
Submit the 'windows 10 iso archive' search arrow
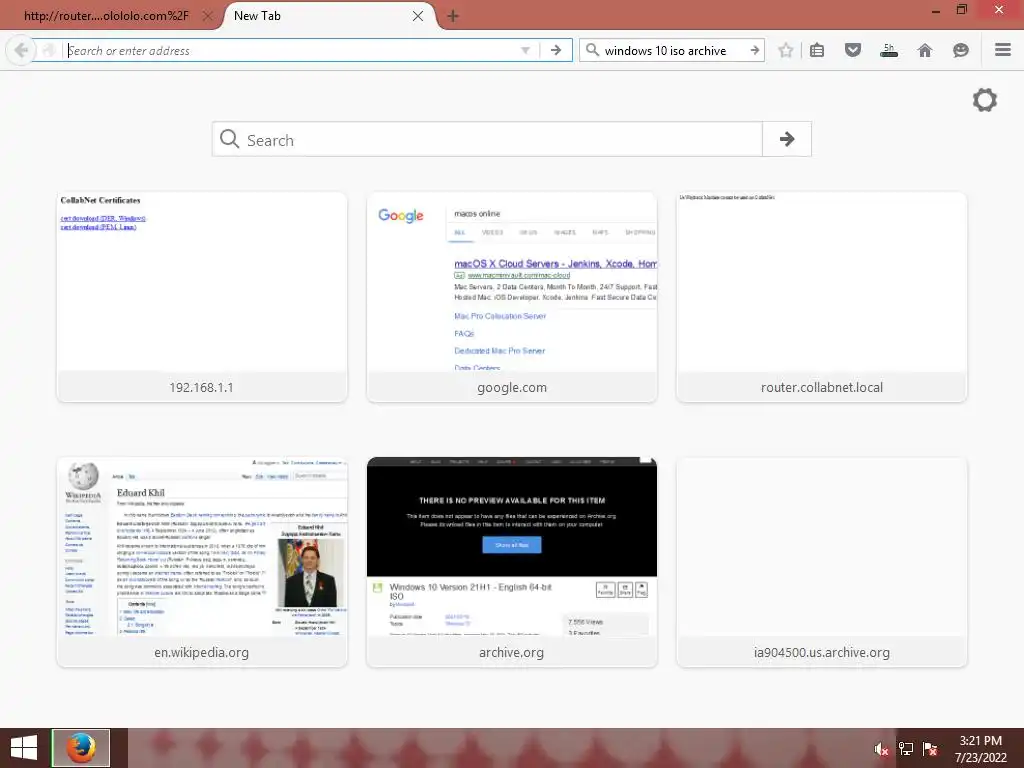[x=754, y=50]
